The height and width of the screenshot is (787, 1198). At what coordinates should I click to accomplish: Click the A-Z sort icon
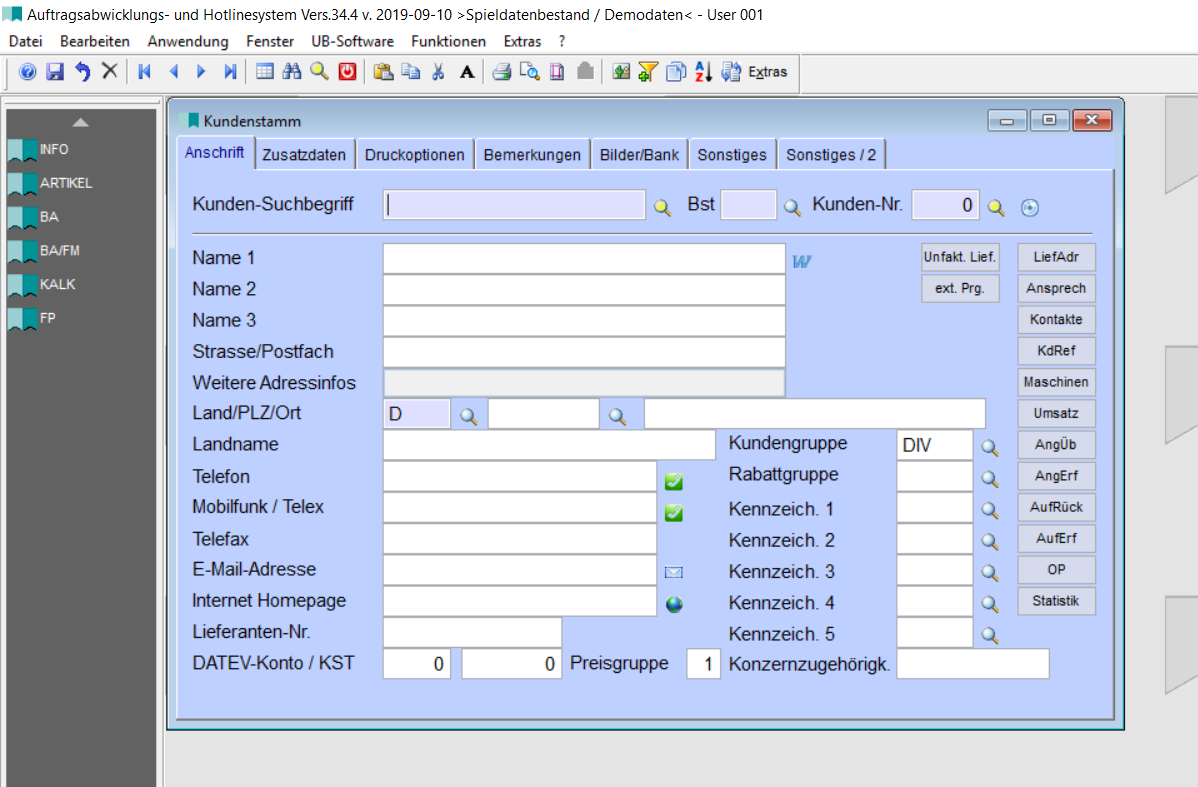pyautogui.click(x=703, y=72)
